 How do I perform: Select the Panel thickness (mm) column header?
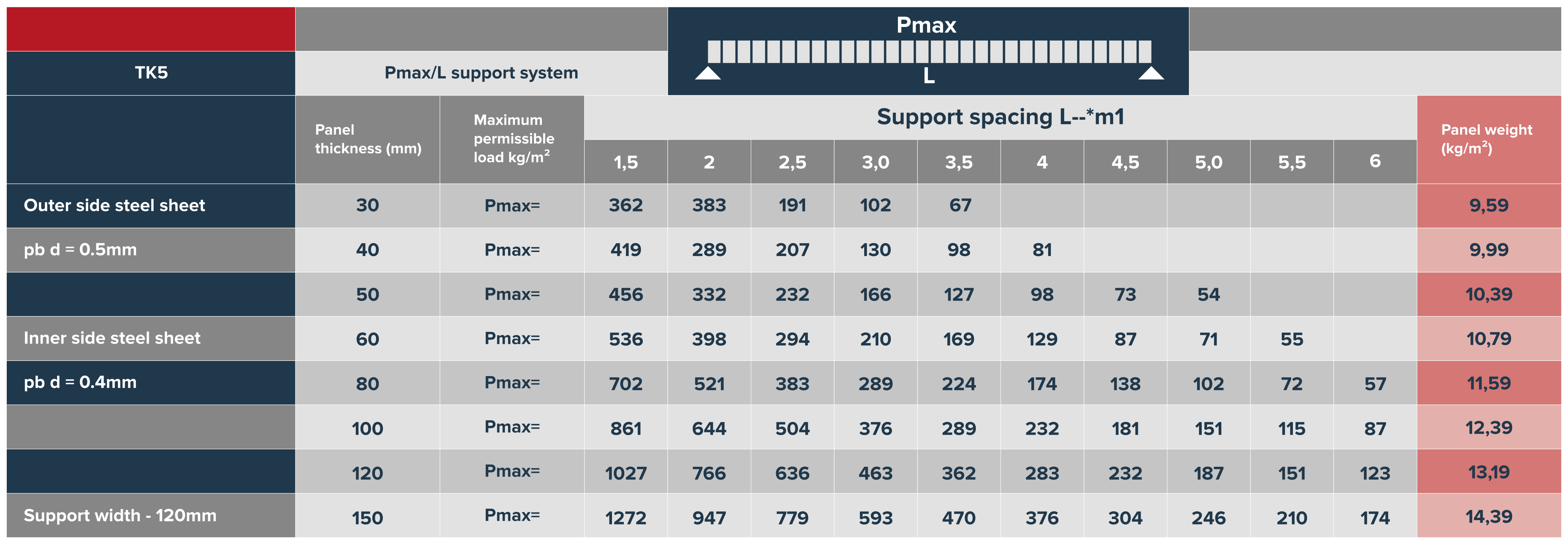pyautogui.click(x=368, y=139)
